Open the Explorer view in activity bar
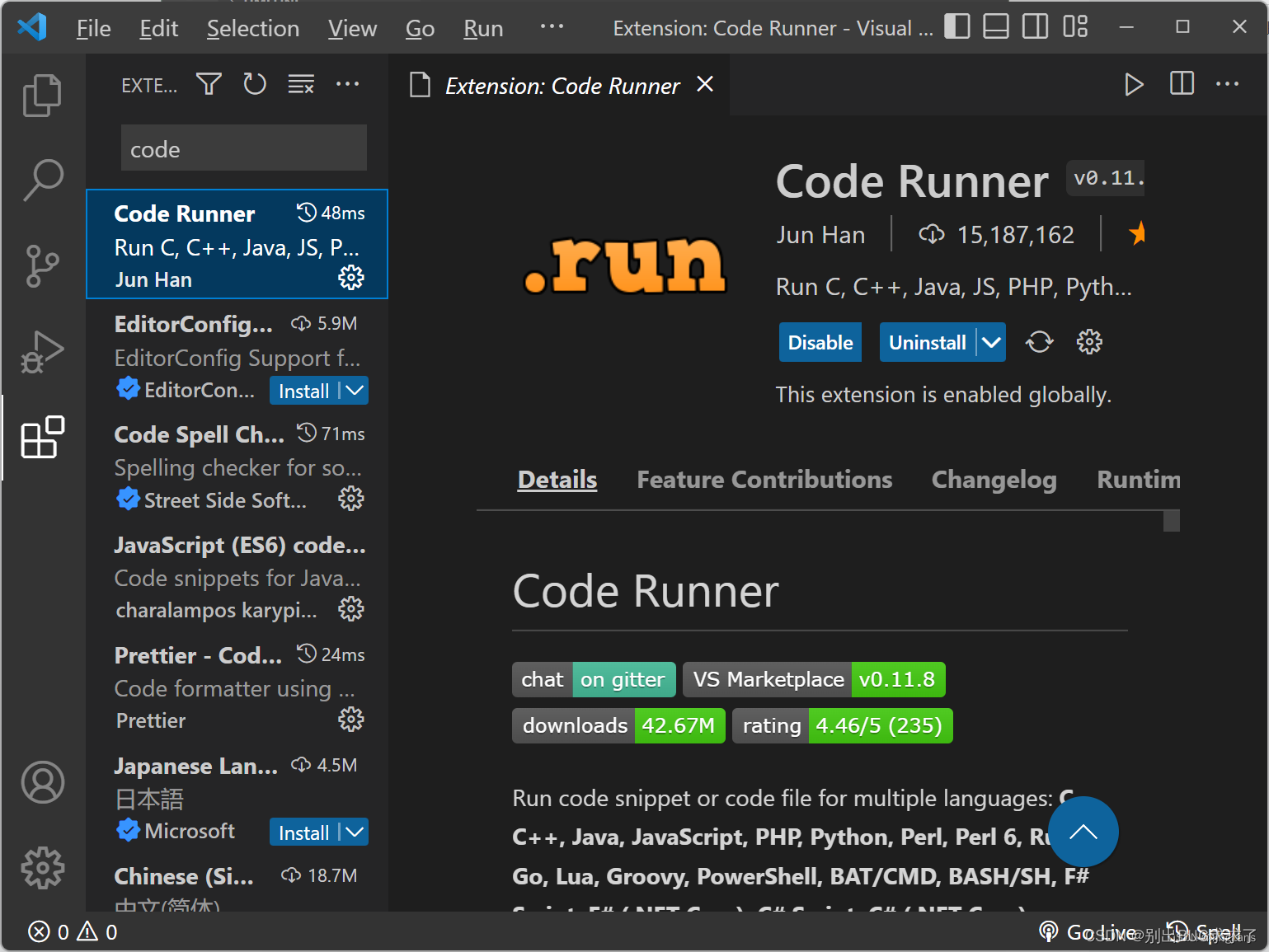The image size is (1269, 952). 42,95
